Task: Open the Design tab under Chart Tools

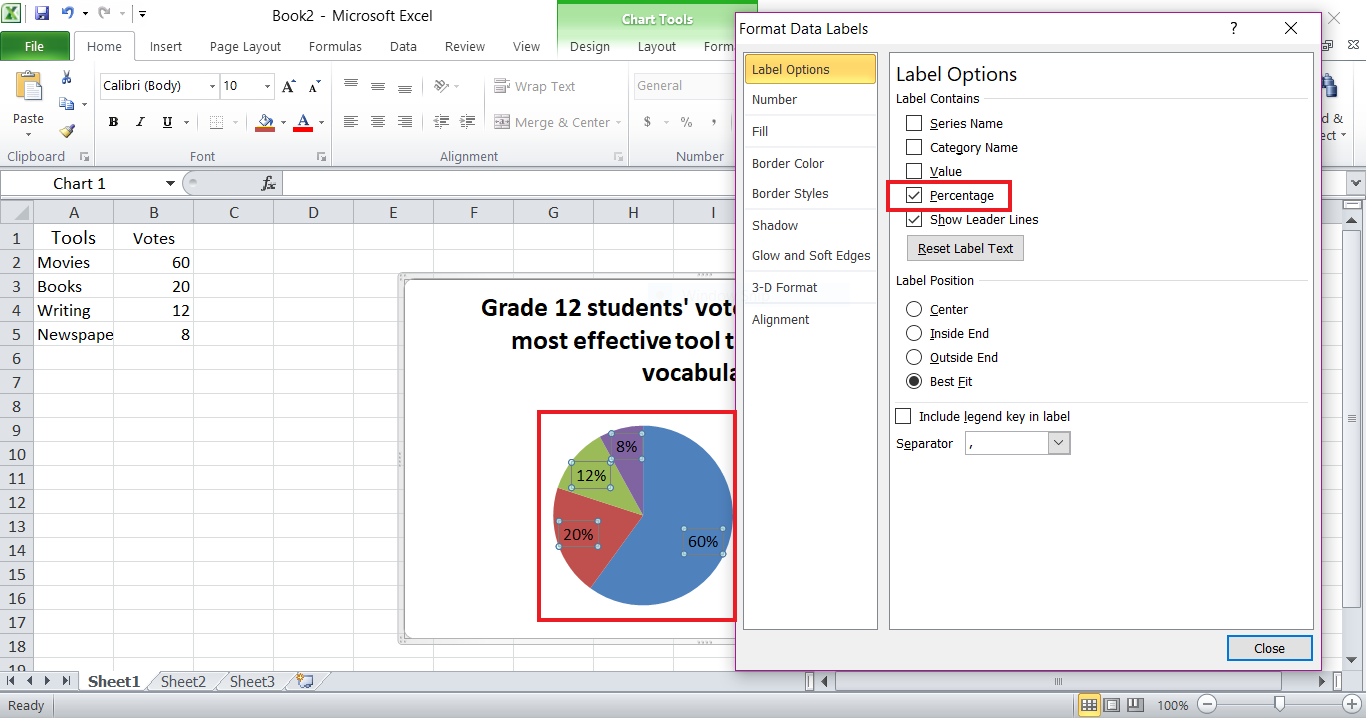Action: [x=589, y=46]
